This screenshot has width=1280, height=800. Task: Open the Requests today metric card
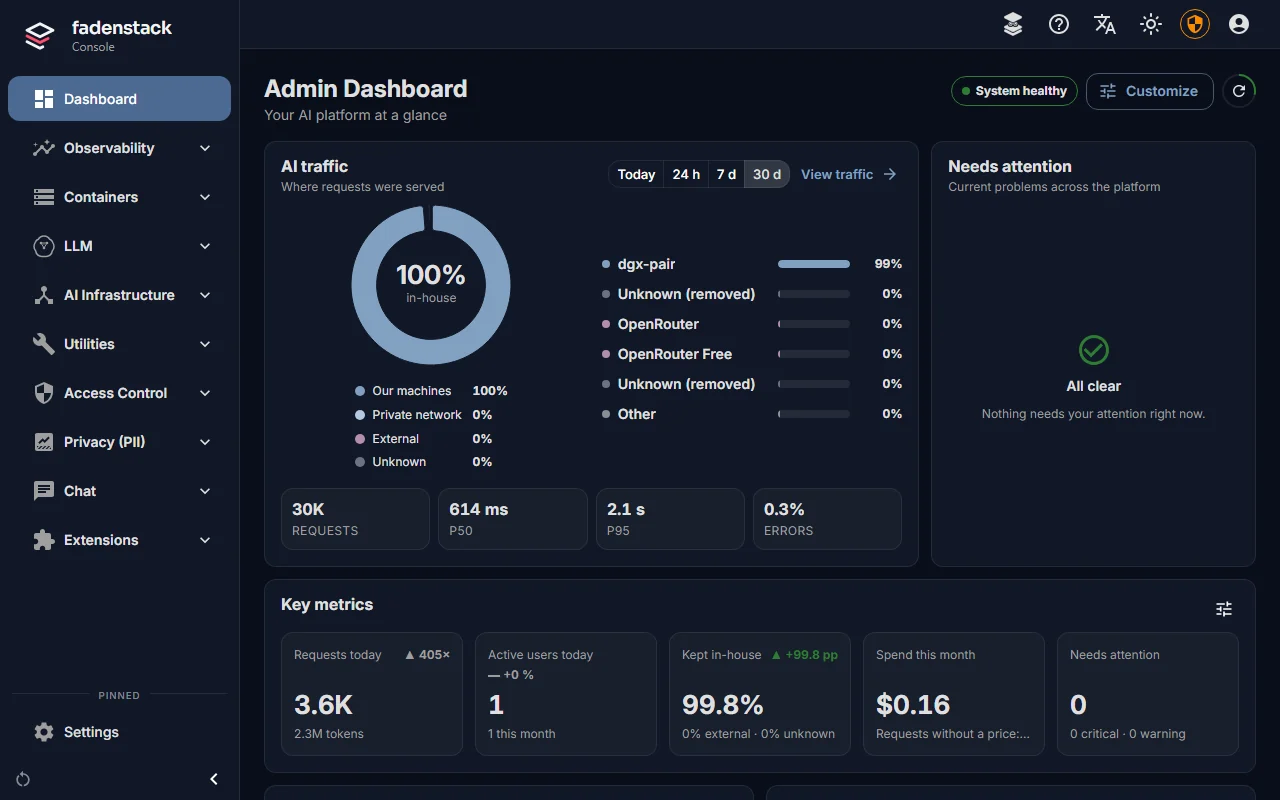[x=372, y=693]
